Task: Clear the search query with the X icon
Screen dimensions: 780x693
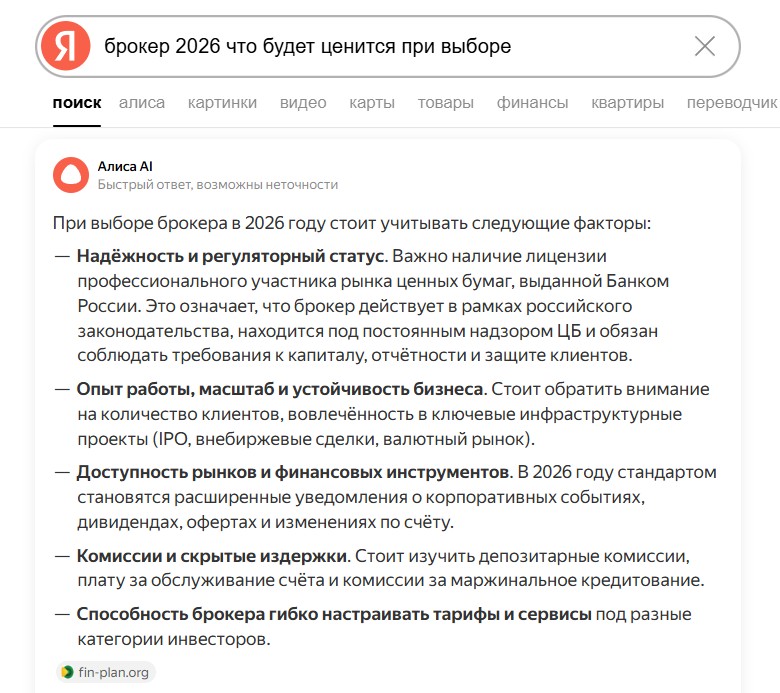Action: pyautogui.click(x=704, y=47)
